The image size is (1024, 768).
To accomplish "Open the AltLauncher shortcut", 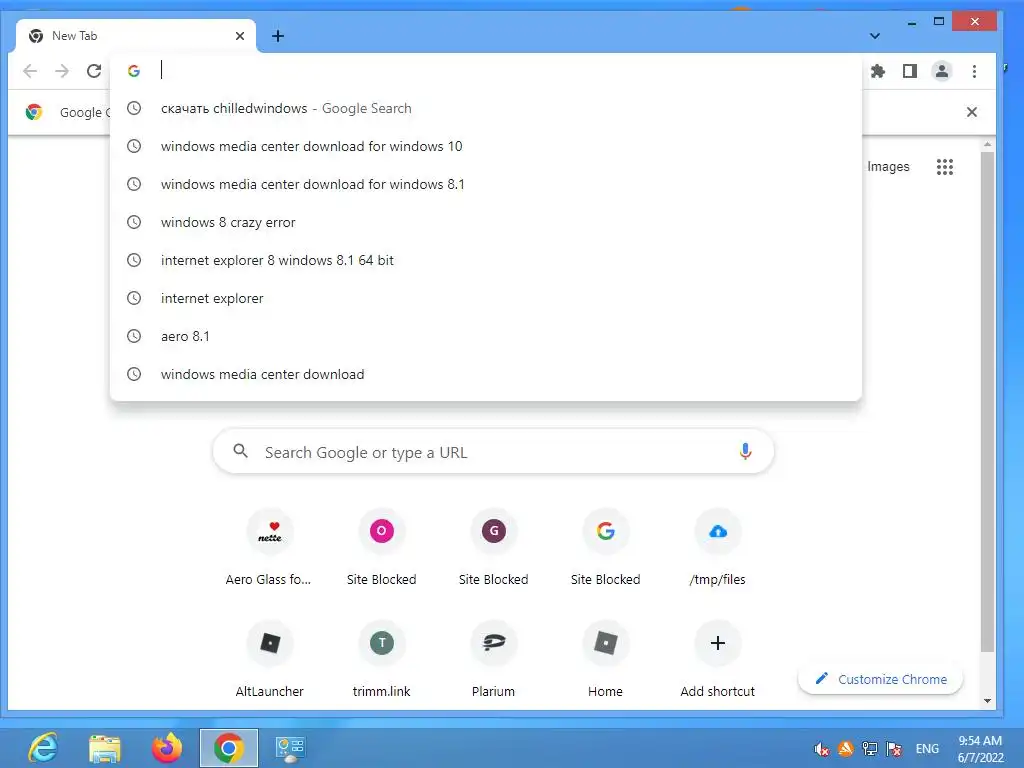I will 269,661.
